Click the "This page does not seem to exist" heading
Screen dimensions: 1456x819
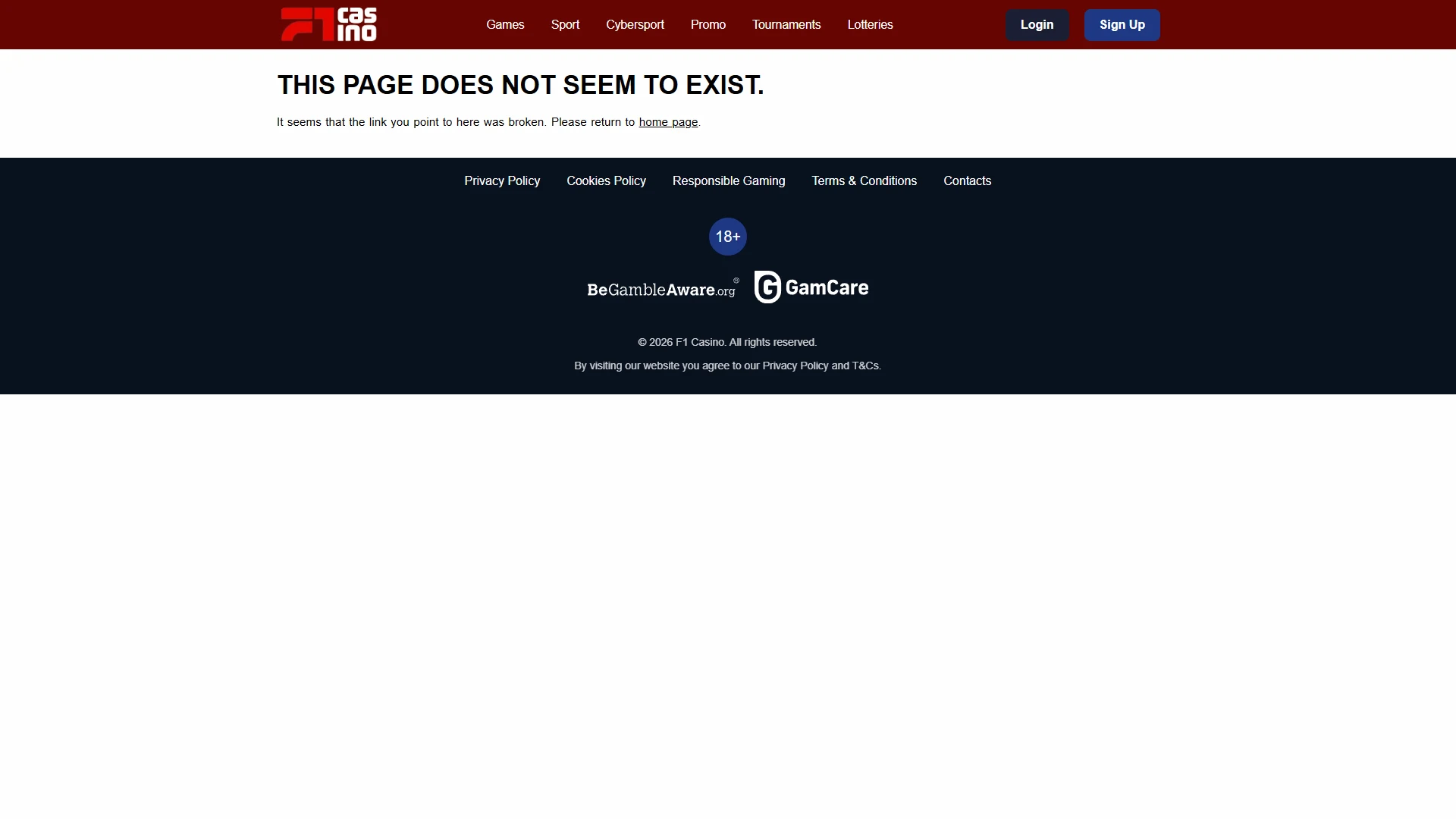point(520,85)
